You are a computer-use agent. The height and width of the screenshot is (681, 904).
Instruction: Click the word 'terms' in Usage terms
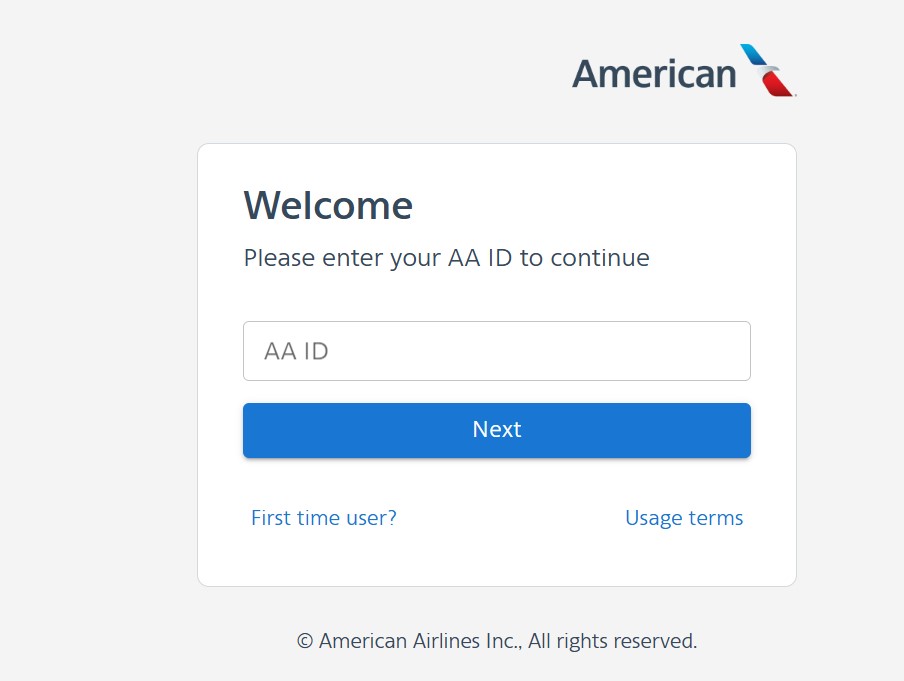point(715,518)
